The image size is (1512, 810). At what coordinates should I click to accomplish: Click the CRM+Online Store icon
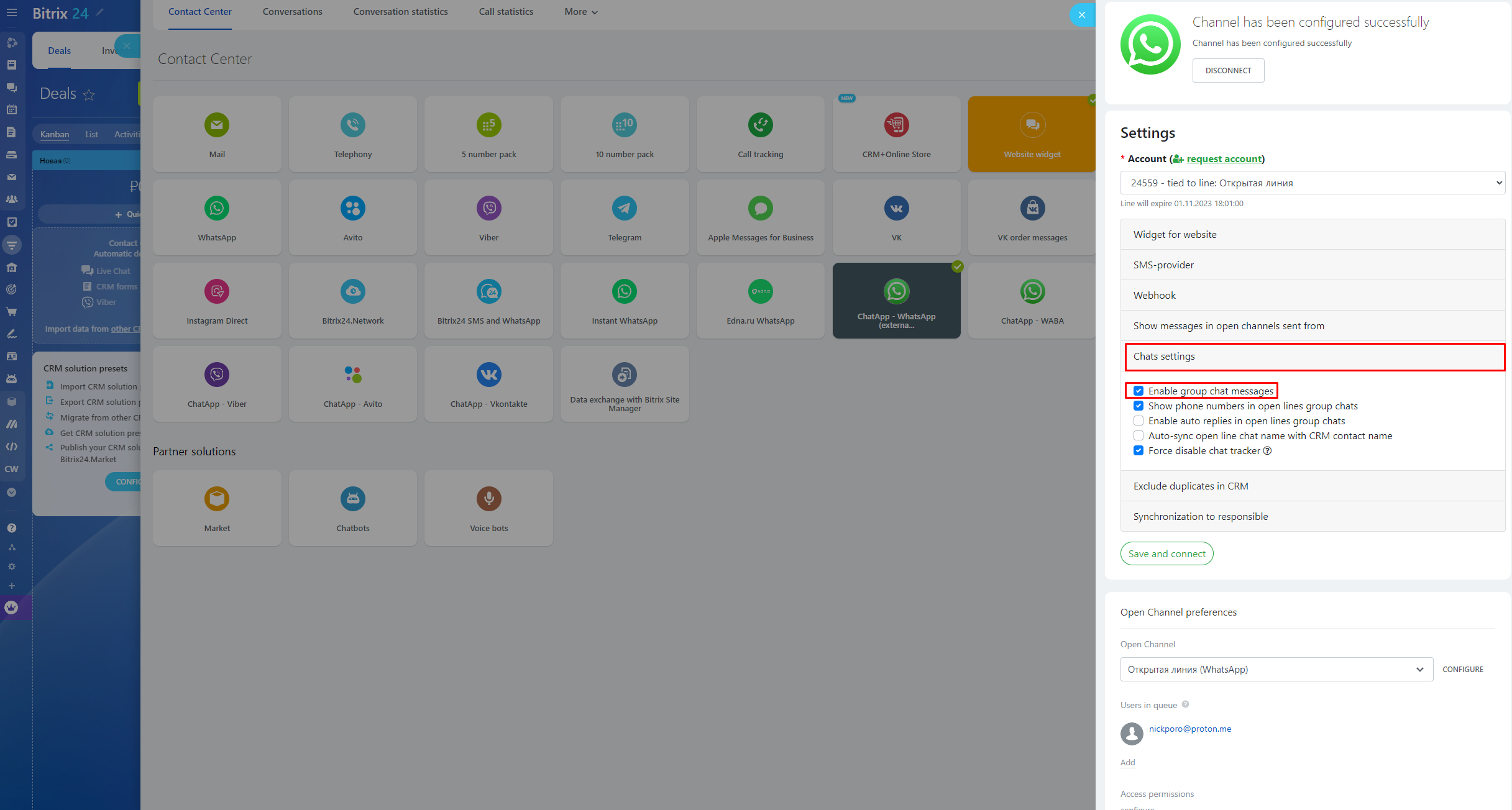(896, 125)
